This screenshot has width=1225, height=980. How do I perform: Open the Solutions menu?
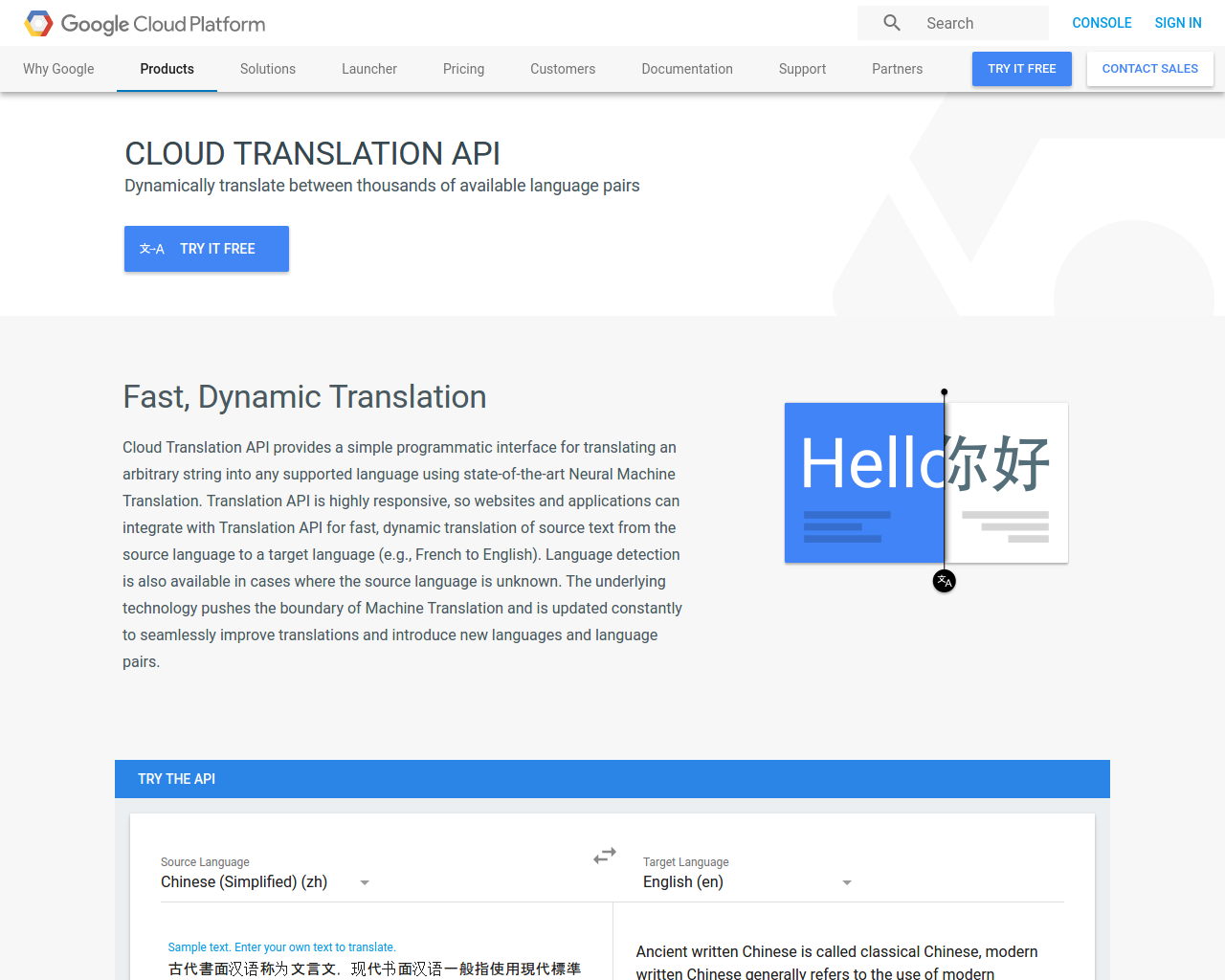pyautogui.click(x=268, y=69)
